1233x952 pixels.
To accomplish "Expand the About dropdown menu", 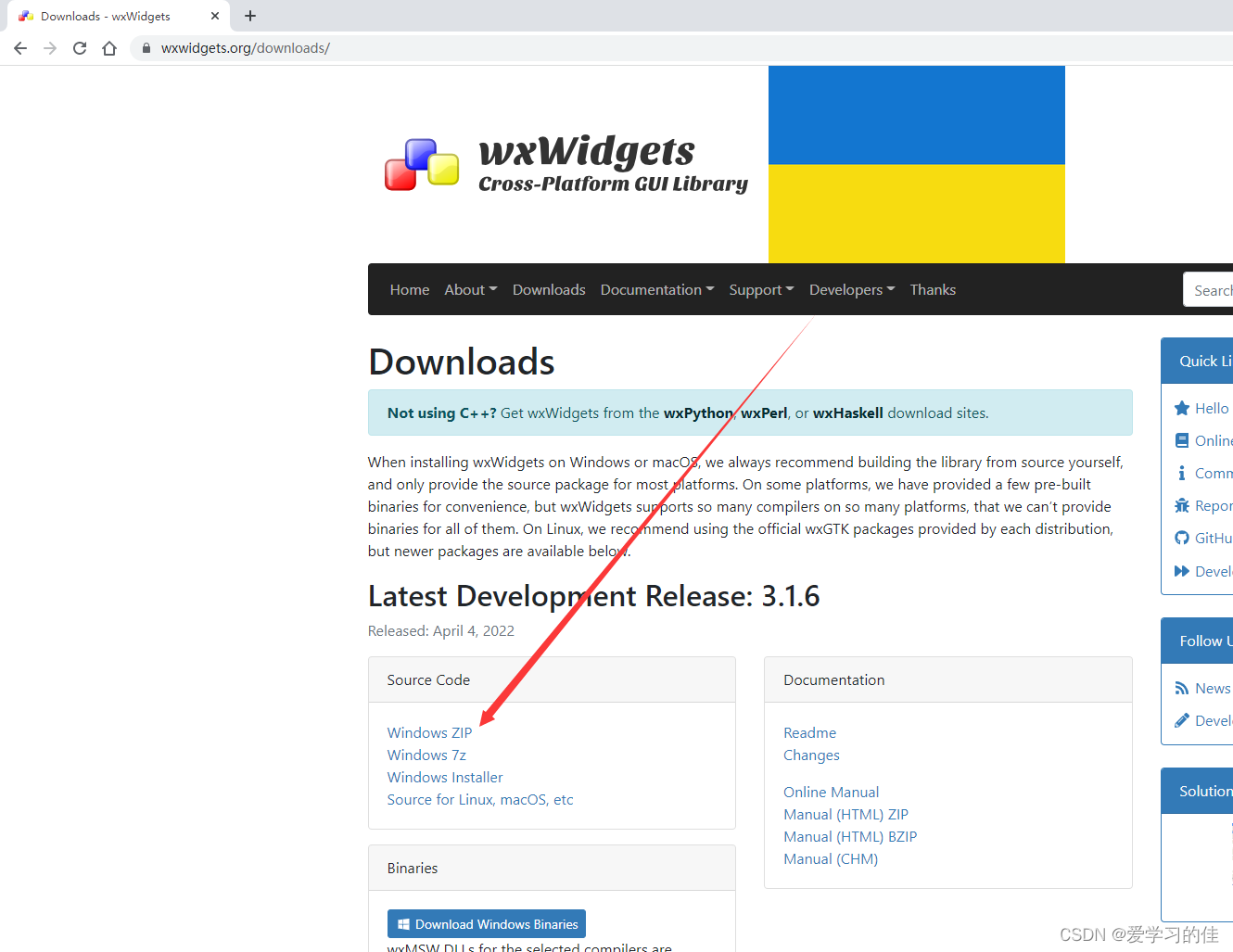I will (x=471, y=289).
